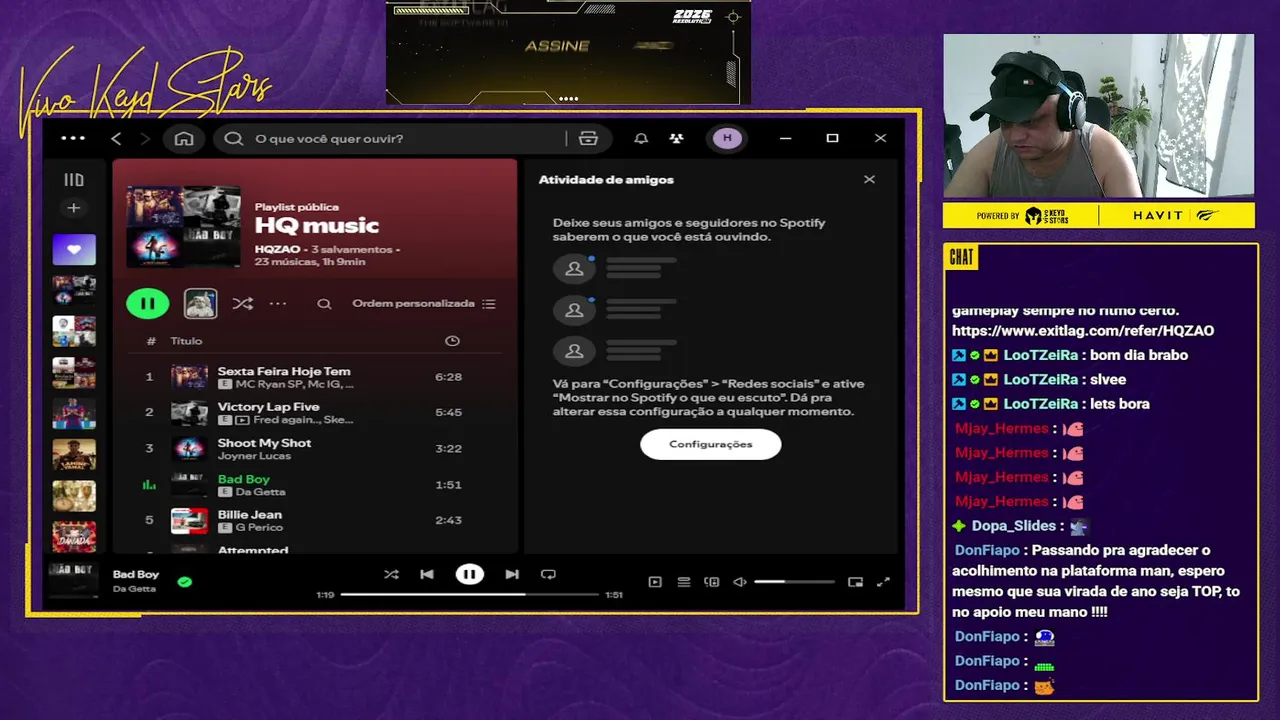The width and height of the screenshot is (1280, 720).
Task: Pause playback in the bottom player
Action: (469, 574)
